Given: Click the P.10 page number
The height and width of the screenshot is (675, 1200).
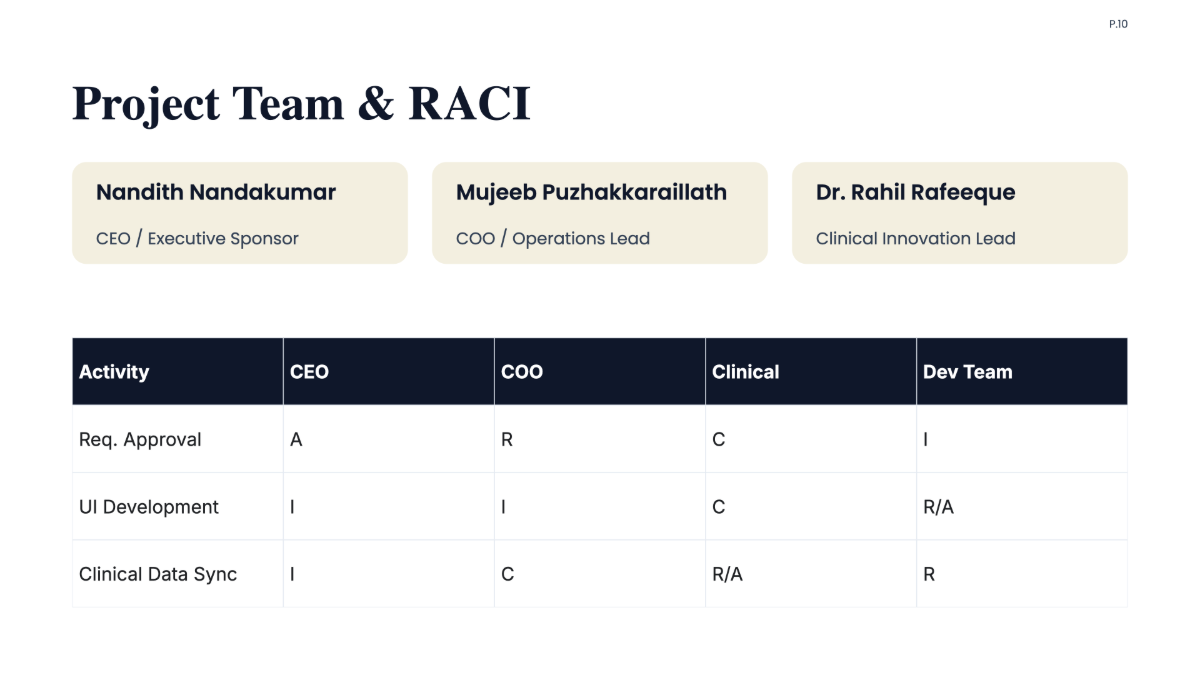Looking at the screenshot, I should [x=1118, y=24].
